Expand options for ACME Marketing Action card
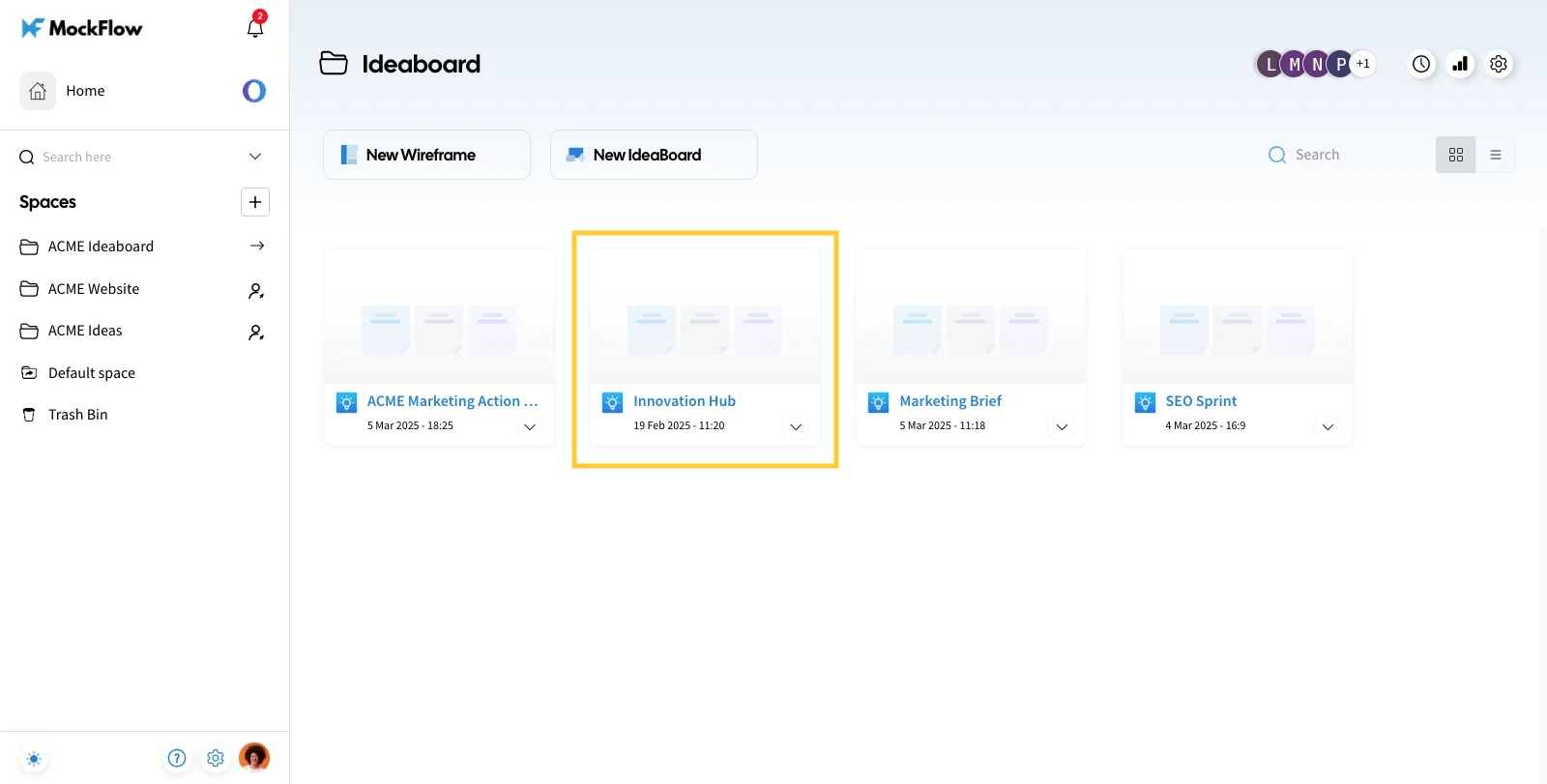Image resolution: width=1547 pixels, height=784 pixels. pyautogui.click(x=530, y=427)
